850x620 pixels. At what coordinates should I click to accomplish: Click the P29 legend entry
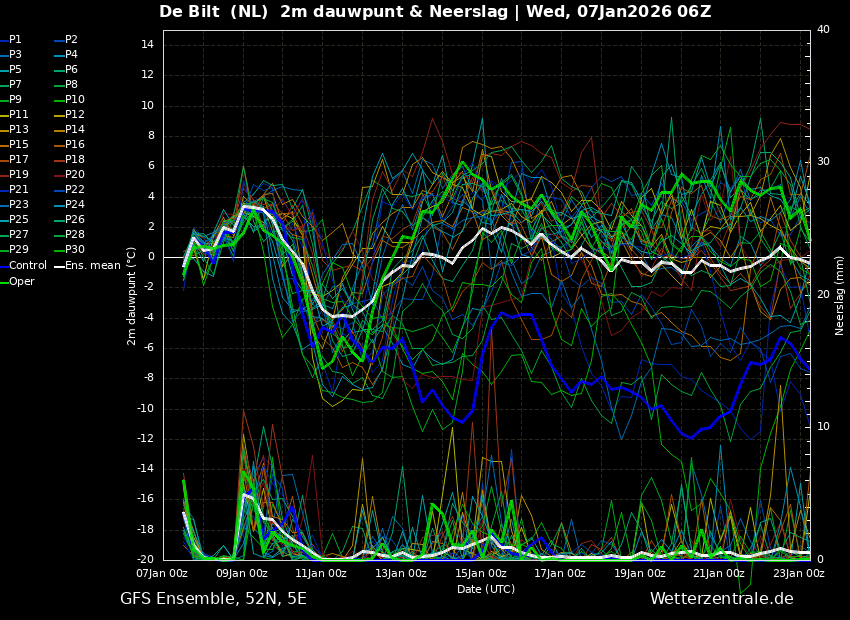tap(14, 249)
